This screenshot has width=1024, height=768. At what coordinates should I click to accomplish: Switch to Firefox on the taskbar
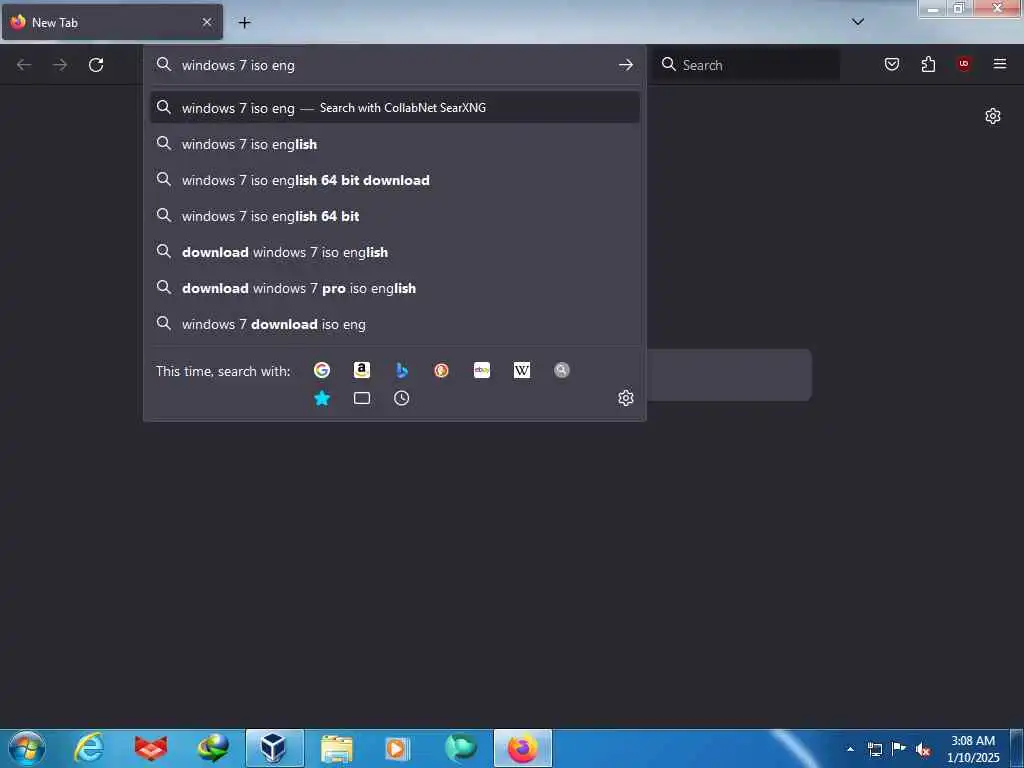click(x=522, y=748)
